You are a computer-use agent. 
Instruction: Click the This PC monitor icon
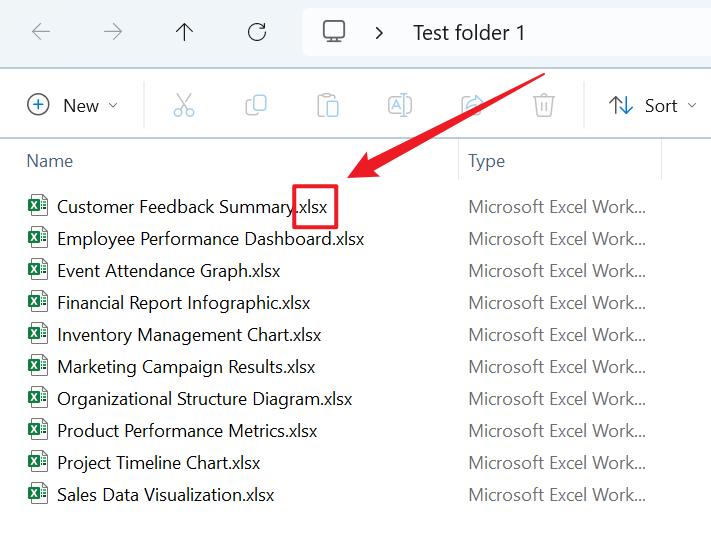(334, 32)
